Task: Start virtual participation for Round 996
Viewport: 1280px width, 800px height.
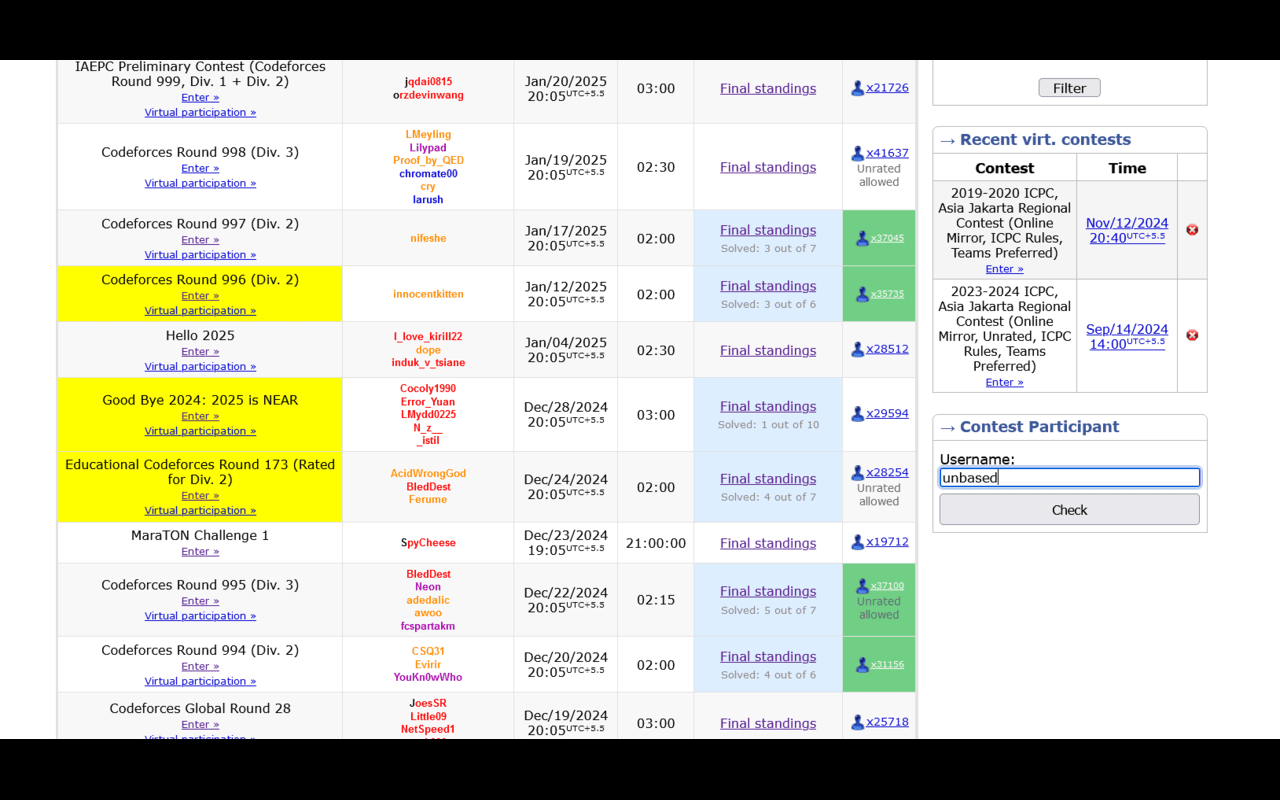Action: click(x=200, y=311)
